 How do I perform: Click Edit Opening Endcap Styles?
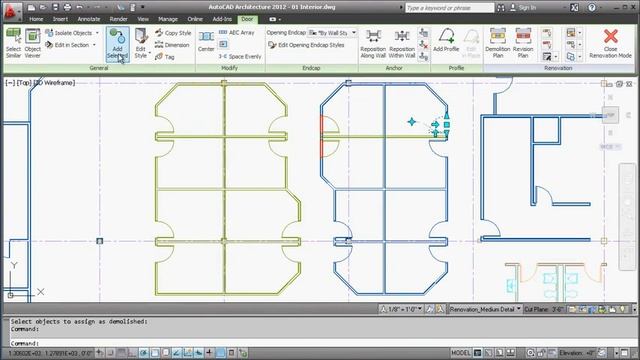coord(306,45)
